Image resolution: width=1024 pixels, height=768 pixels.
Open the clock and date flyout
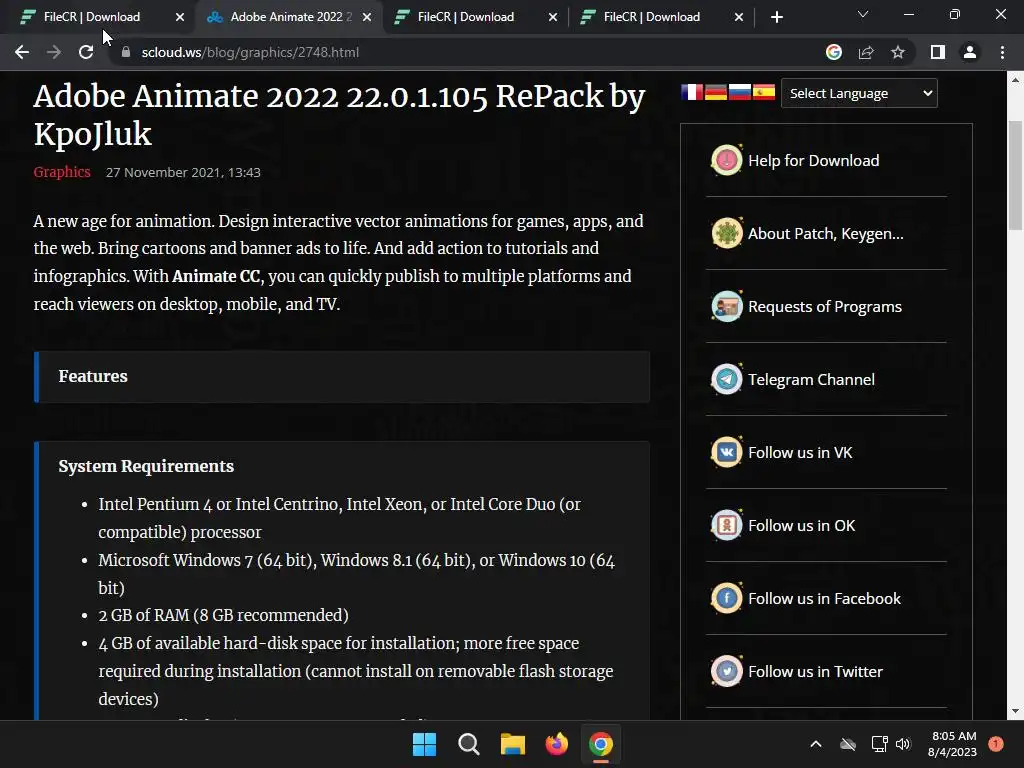pyautogui.click(x=952, y=744)
